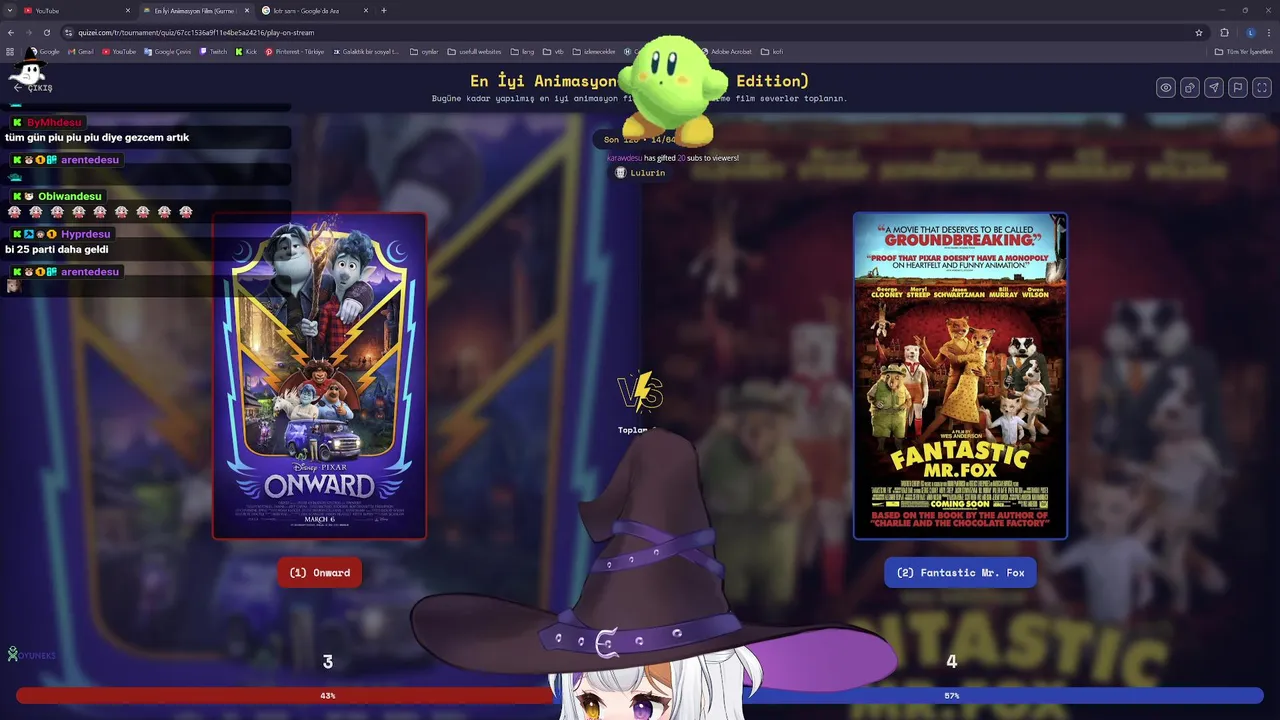
Task: Reload the page
Action: tap(47, 32)
